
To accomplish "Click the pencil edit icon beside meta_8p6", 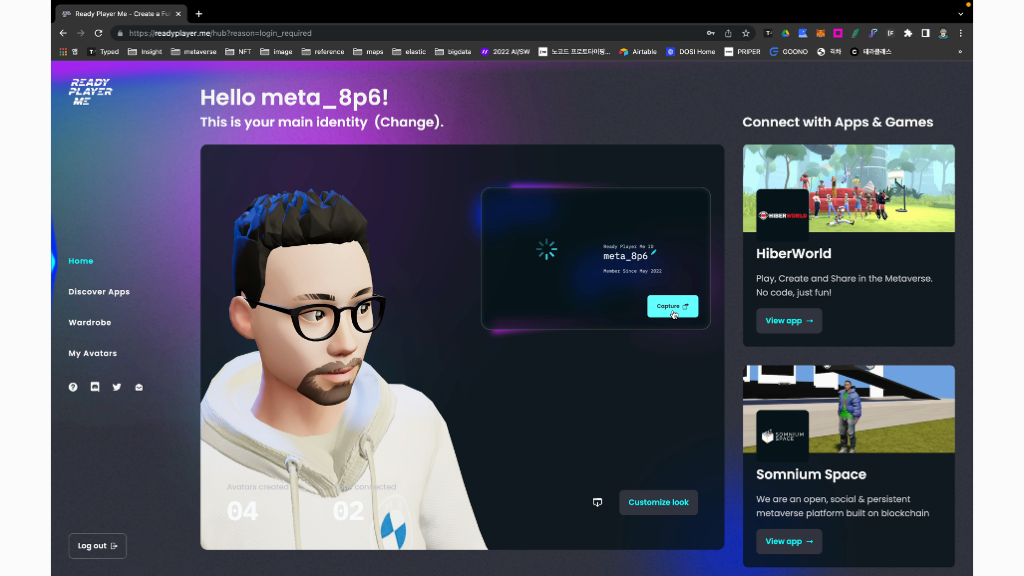I will point(654,254).
